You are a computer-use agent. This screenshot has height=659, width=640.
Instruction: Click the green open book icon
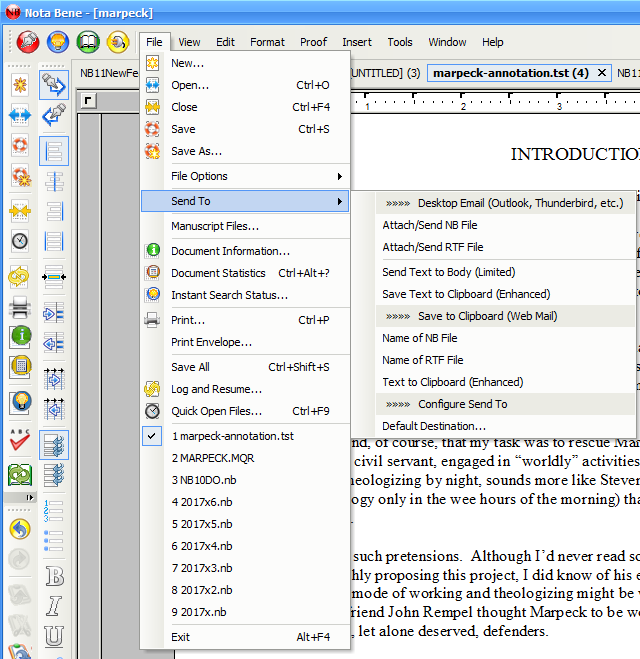[89, 42]
